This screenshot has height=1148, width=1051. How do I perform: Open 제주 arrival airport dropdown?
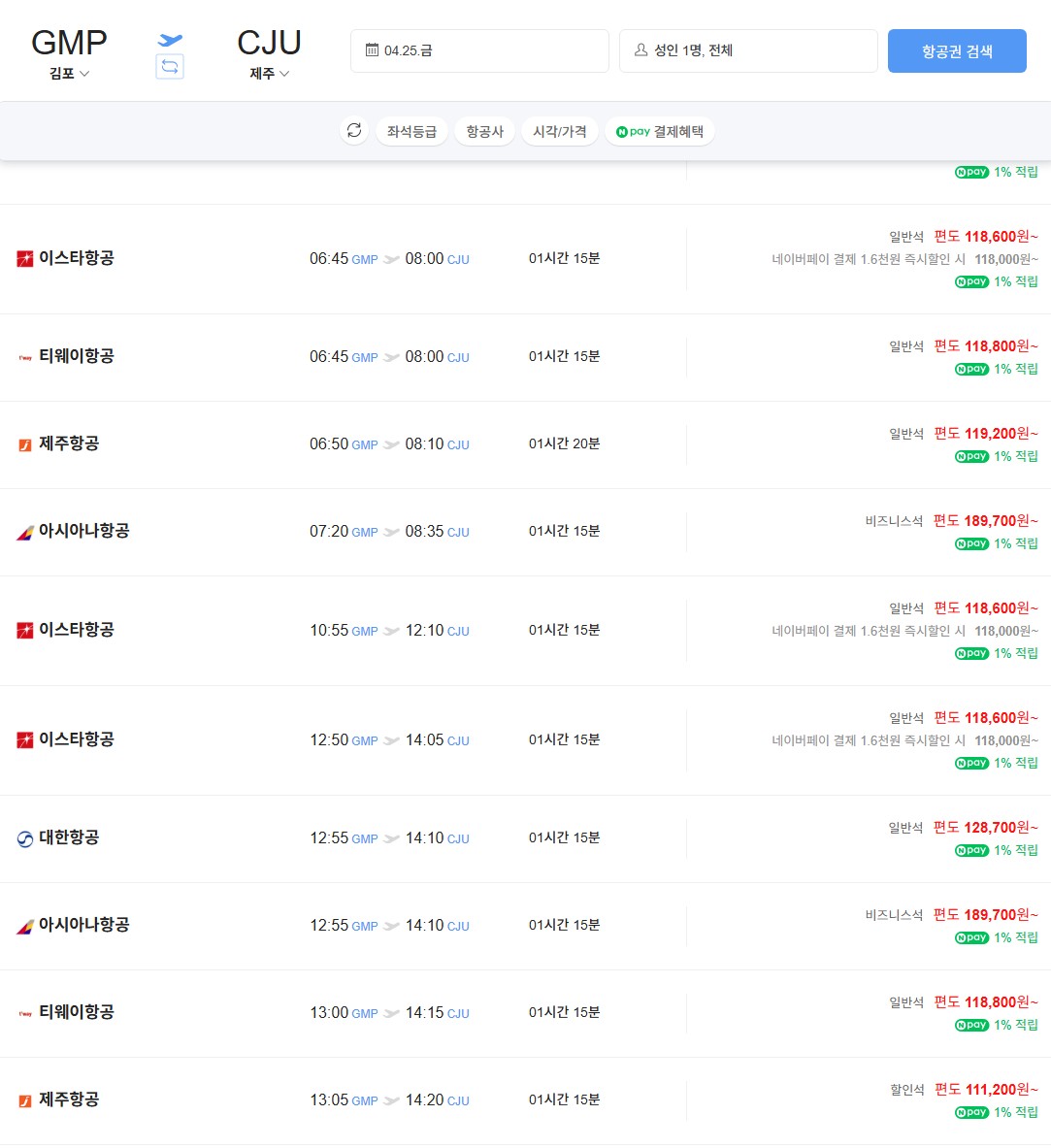coord(269,73)
